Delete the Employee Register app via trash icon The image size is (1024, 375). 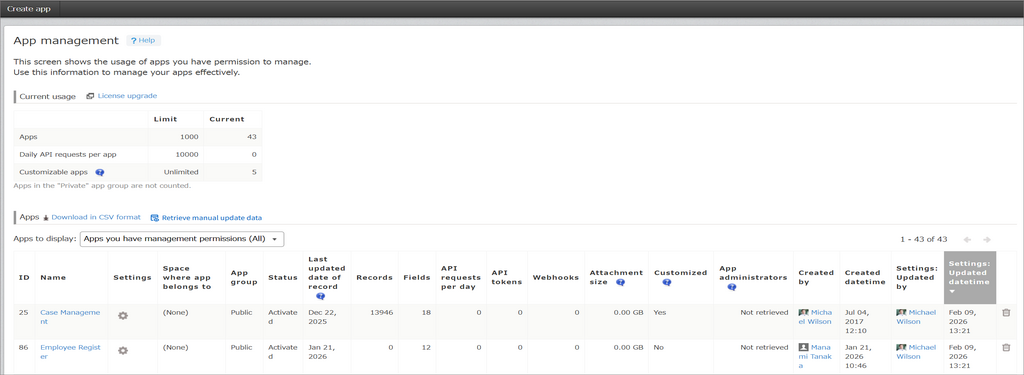click(1006, 348)
